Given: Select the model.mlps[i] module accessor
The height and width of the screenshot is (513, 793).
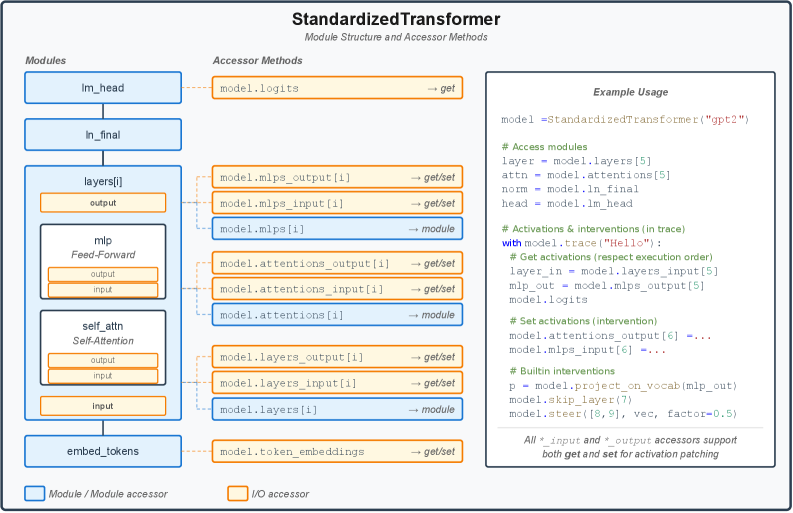Looking at the screenshot, I should click(x=337, y=229).
